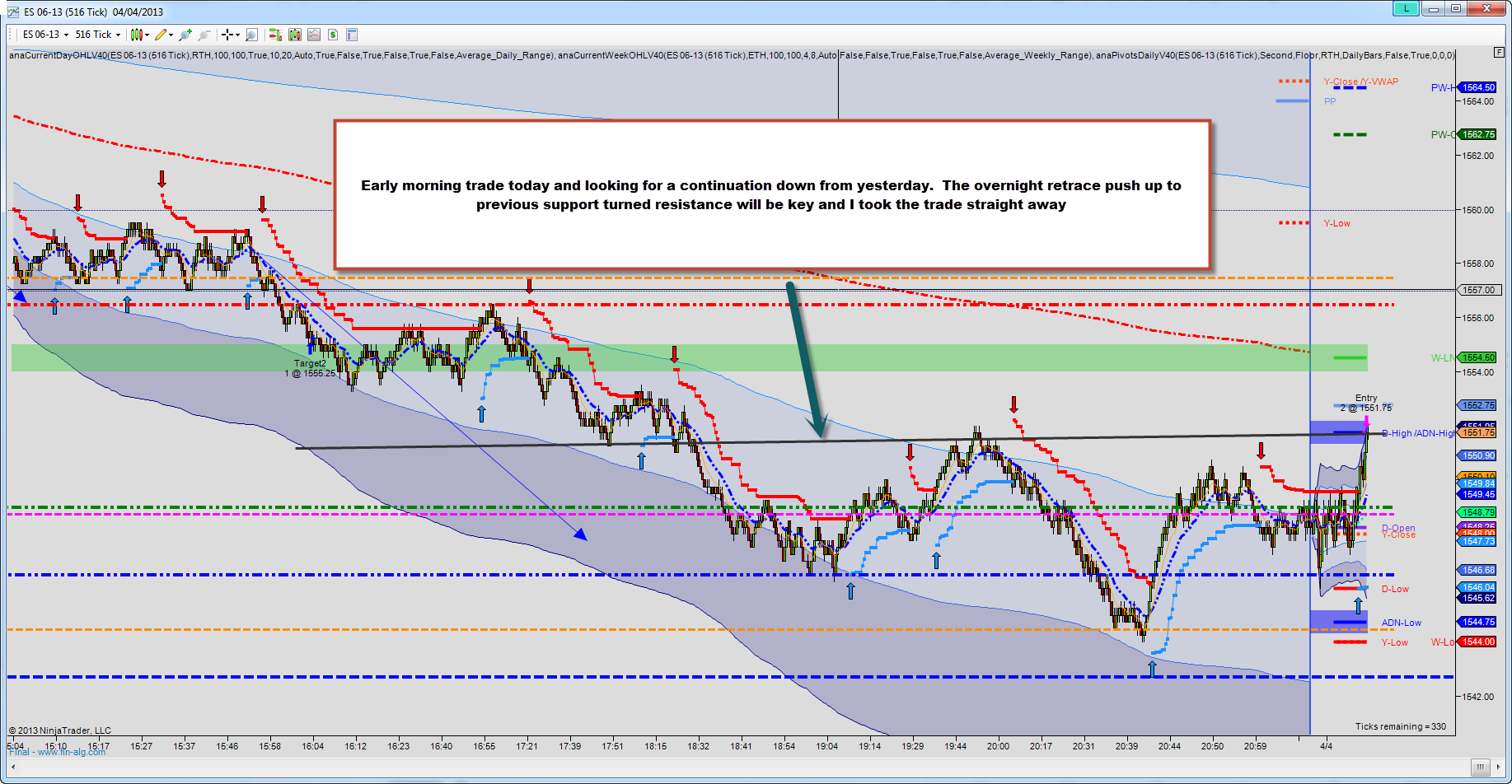The width and height of the screenshot is (1512, 784).
Task: Close the ES 06-13 chart window
Action: pyautogui.click(x=1487, y=8)
